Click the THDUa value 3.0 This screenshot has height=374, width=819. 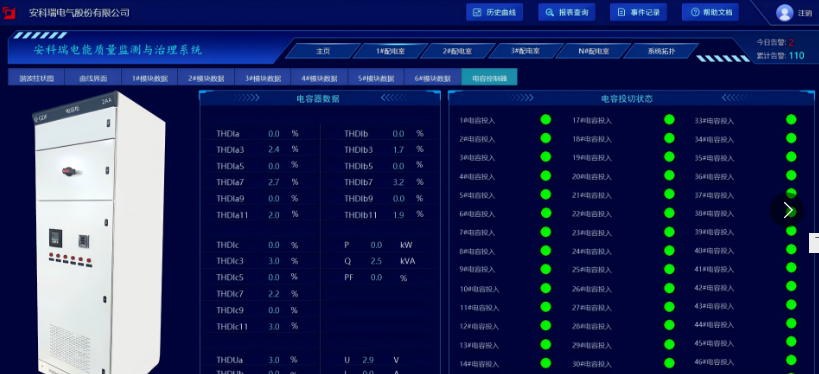coord(274,360)
